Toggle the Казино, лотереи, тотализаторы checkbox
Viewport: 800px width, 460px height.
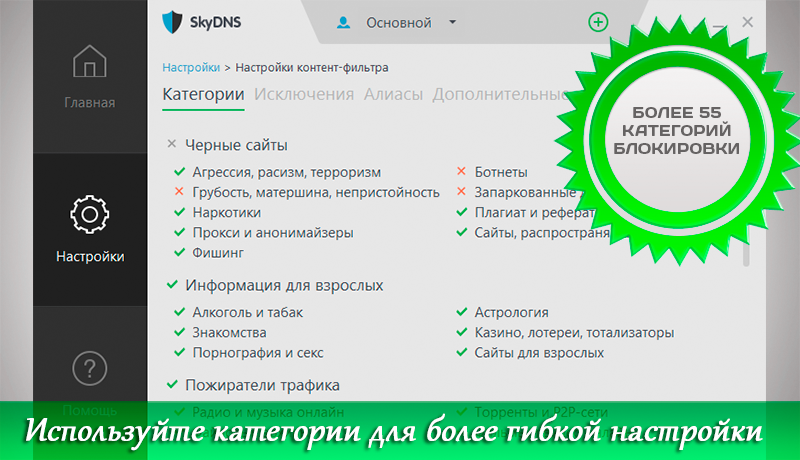461,332
